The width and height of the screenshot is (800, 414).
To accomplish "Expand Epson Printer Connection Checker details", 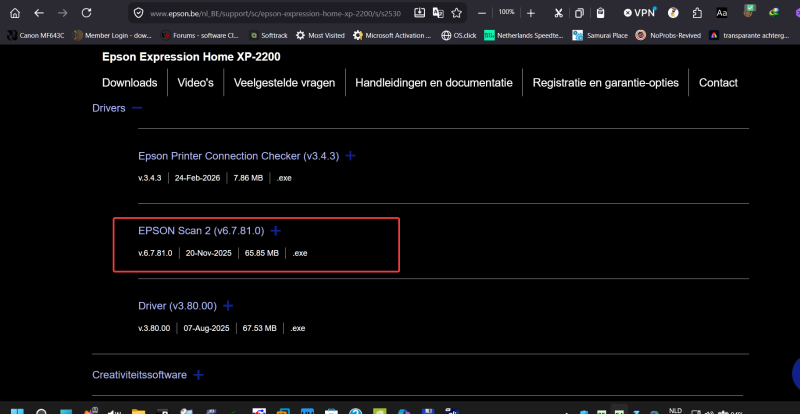I will [351, 156].
